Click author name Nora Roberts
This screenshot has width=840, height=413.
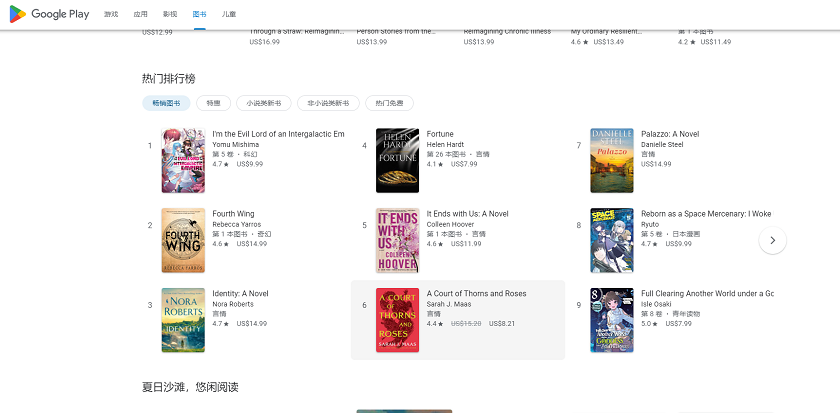233,304
